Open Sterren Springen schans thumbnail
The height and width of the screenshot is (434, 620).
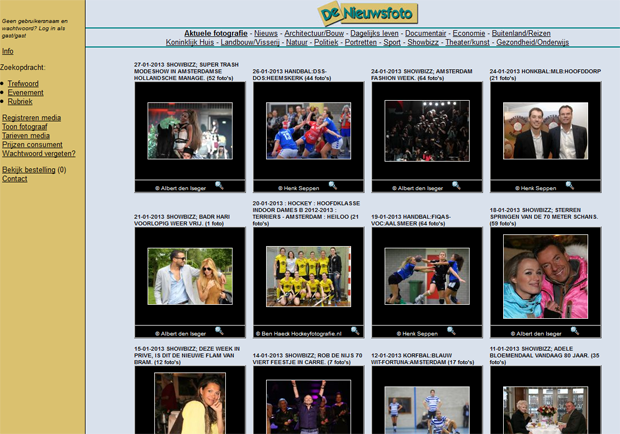[x=545, y=276]
